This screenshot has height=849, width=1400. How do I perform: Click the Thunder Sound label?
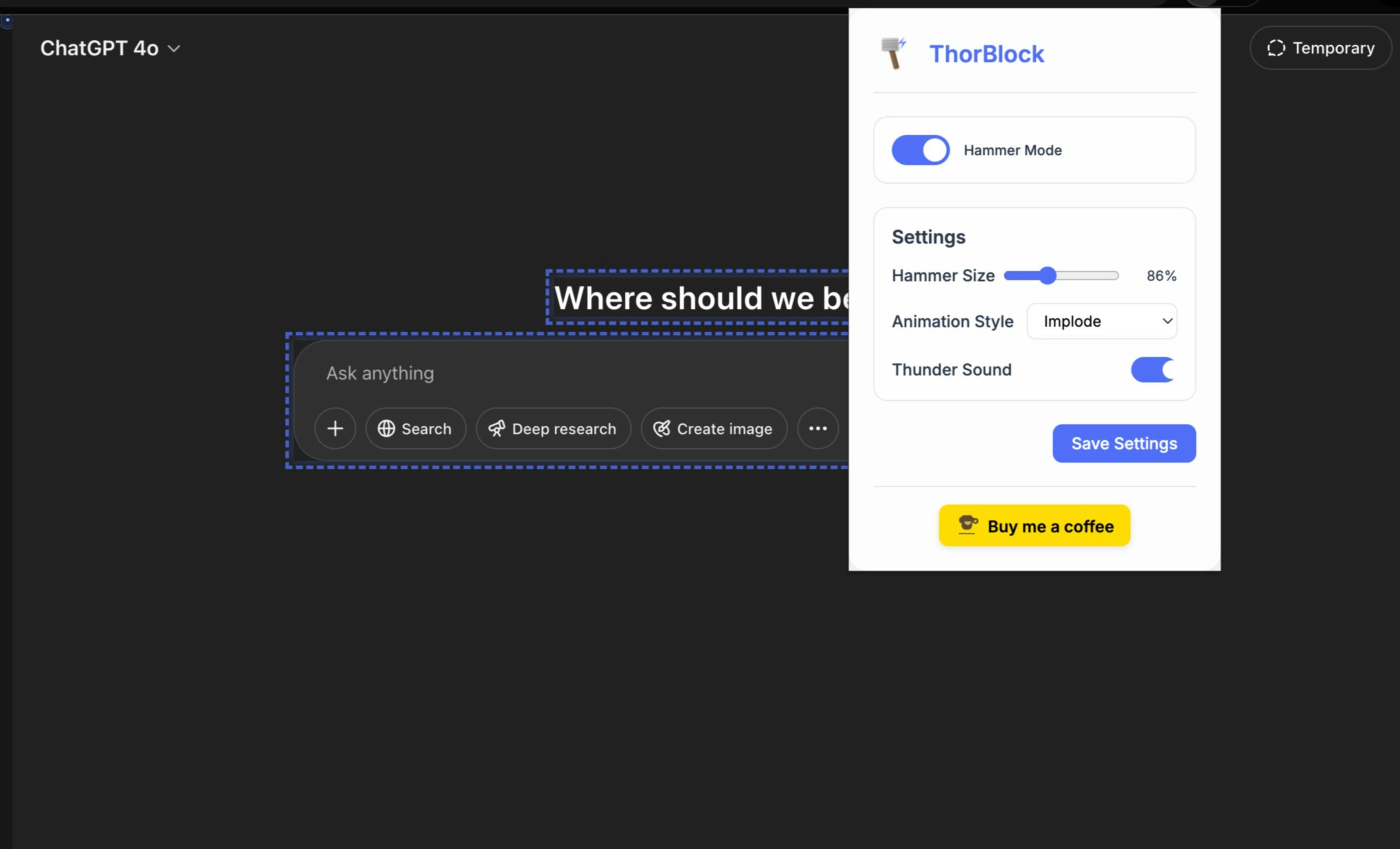[952, 370]
